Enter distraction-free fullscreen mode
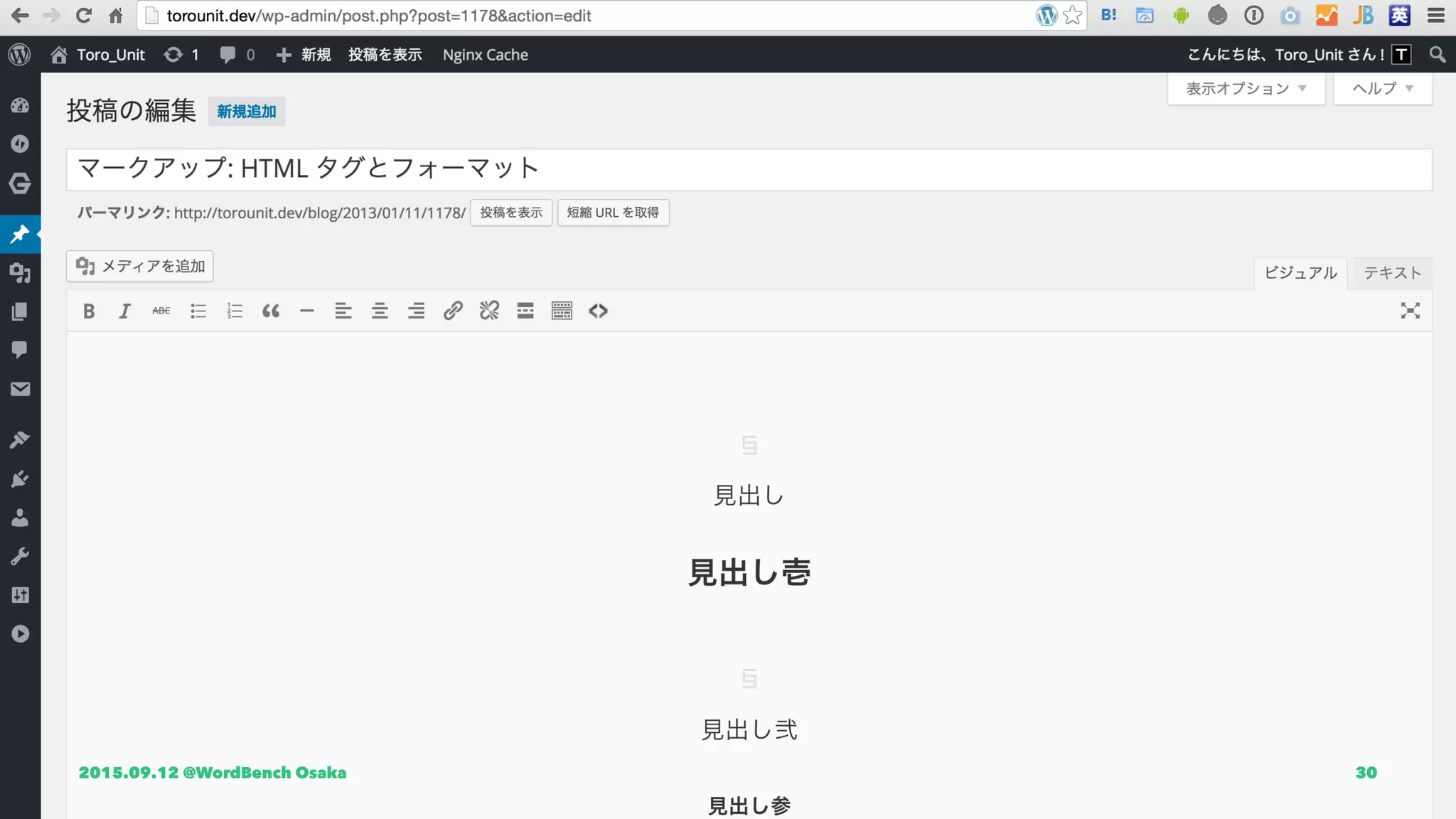Viewport: 1456px width, 819px height. [1410, 311]
